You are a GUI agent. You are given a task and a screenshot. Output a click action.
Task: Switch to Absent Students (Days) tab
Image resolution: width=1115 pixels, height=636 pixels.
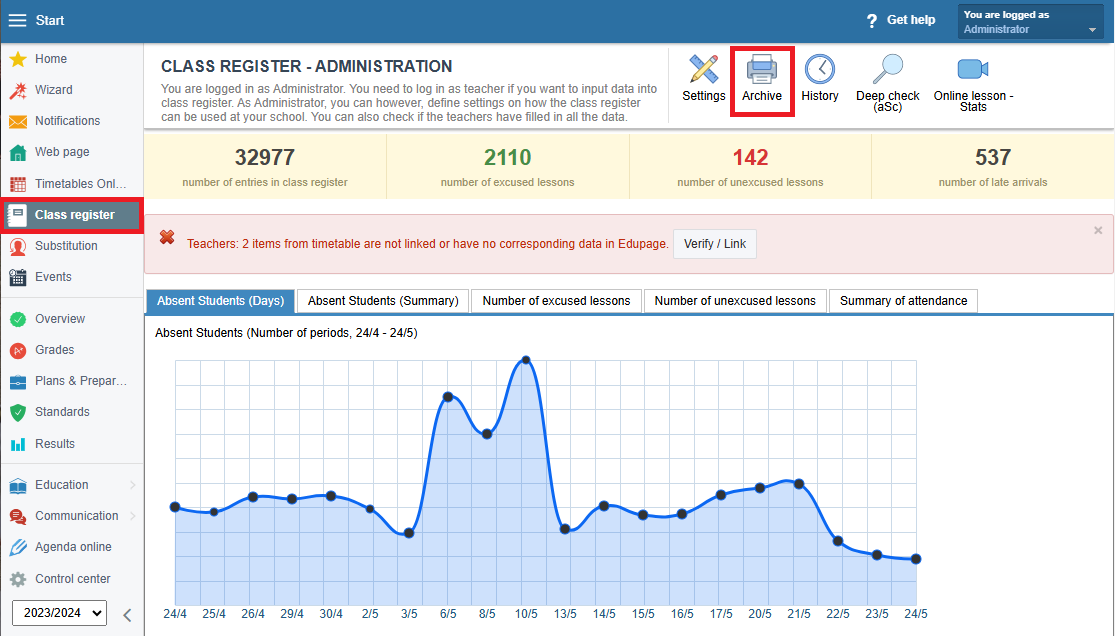tap(220, 301)
